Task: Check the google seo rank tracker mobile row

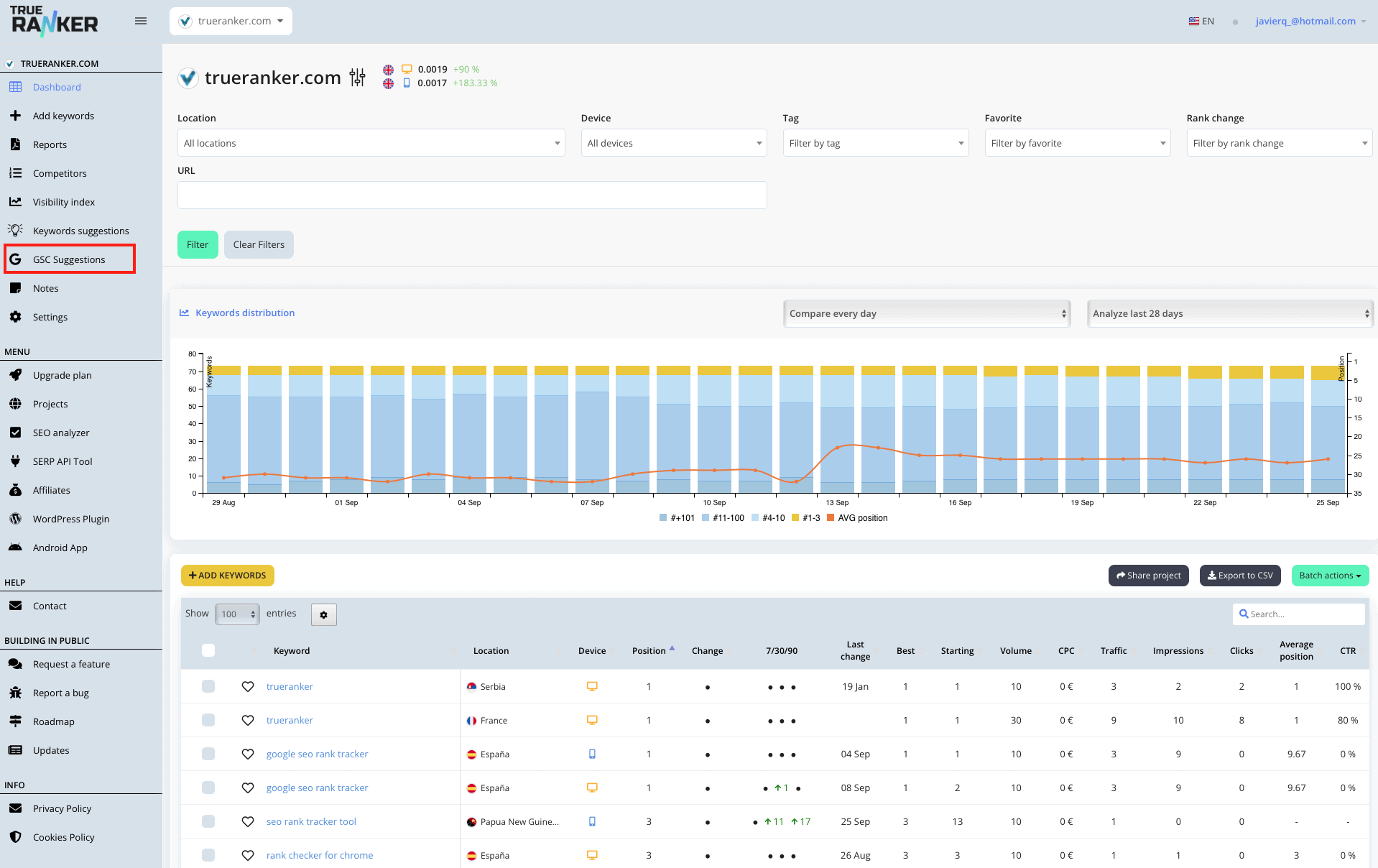Action: (x=208, y=754)
